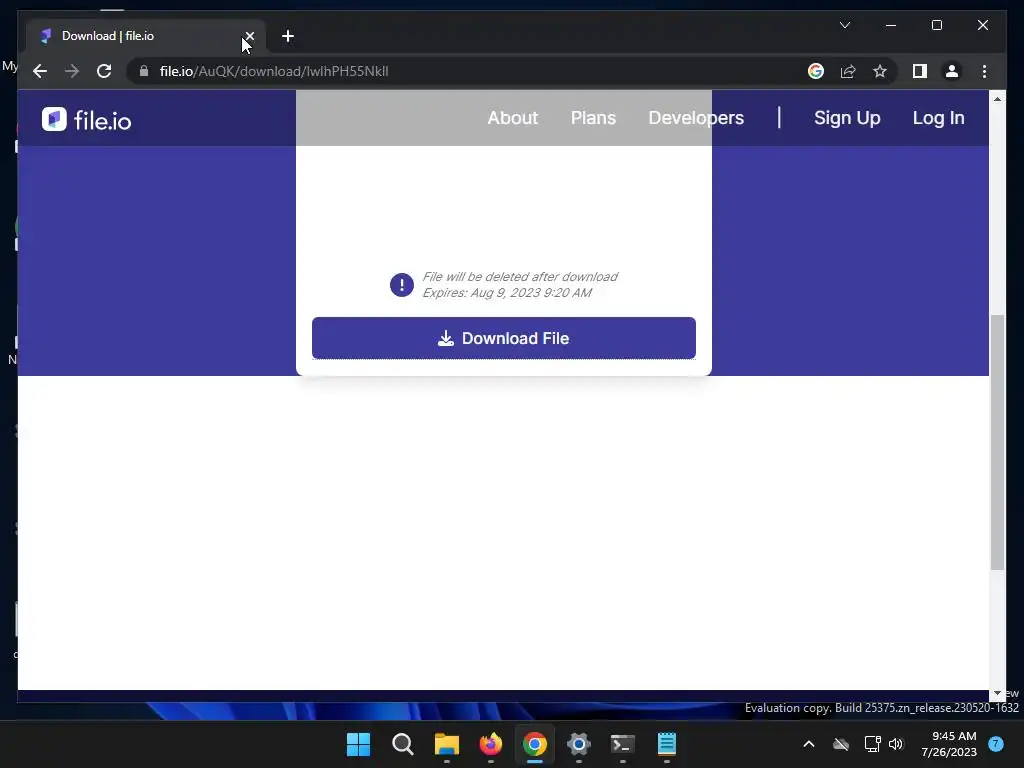The width and height of the screenshot is (1024, 768).
Task: Open the About page
Action: 513,118
